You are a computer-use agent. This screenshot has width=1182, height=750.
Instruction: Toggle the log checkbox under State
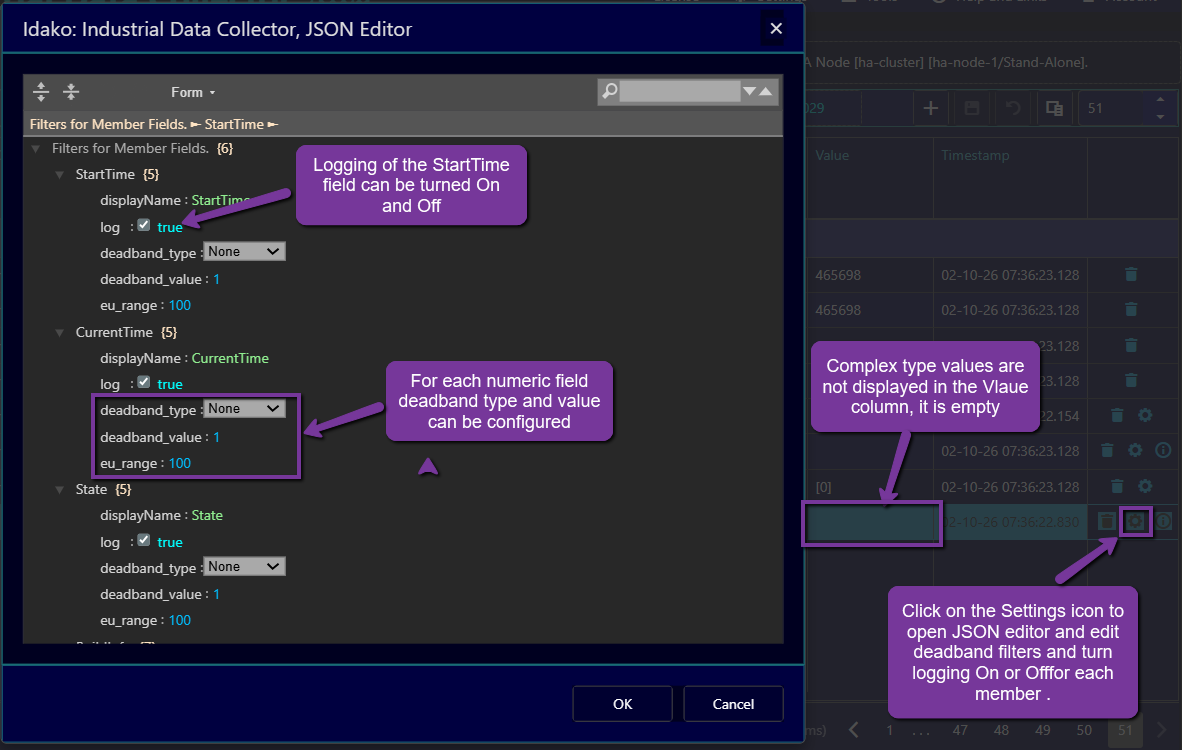click(144, 540)
